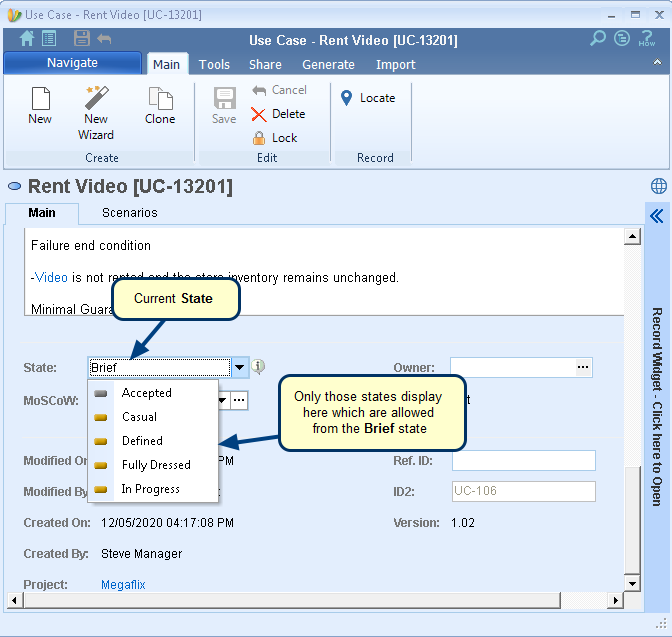This screenshot has height=637, width=672.
Task: Locate the record with the pin icon
Action: click(x=368, y=98)
